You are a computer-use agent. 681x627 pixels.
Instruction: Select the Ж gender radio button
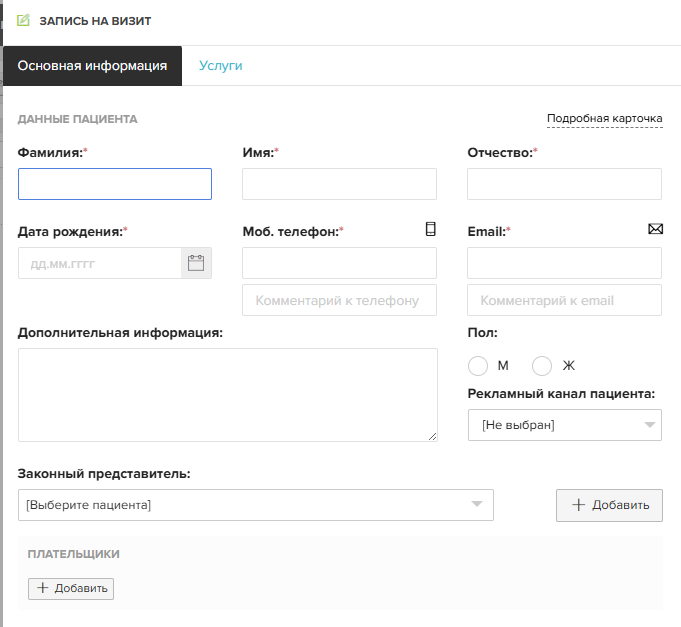pyautogui.click(x=542, y=366)
